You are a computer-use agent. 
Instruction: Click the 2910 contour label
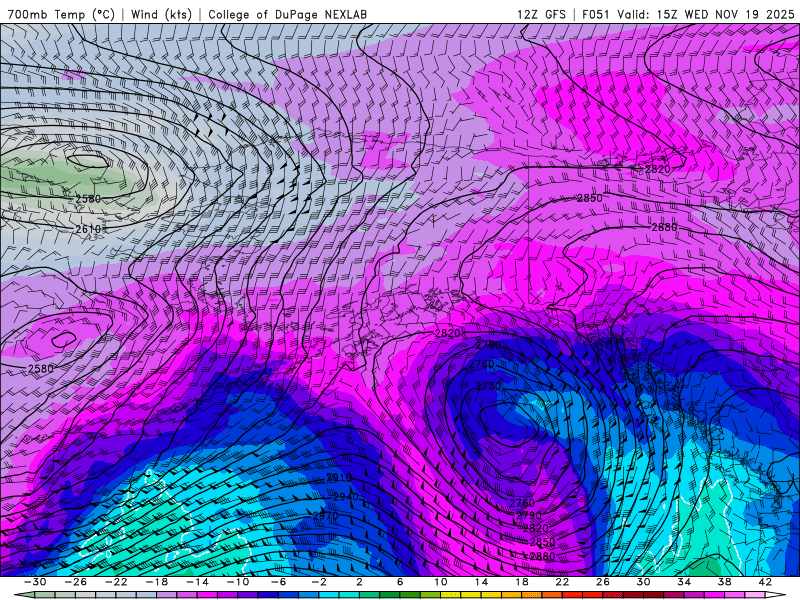[339, 478]
